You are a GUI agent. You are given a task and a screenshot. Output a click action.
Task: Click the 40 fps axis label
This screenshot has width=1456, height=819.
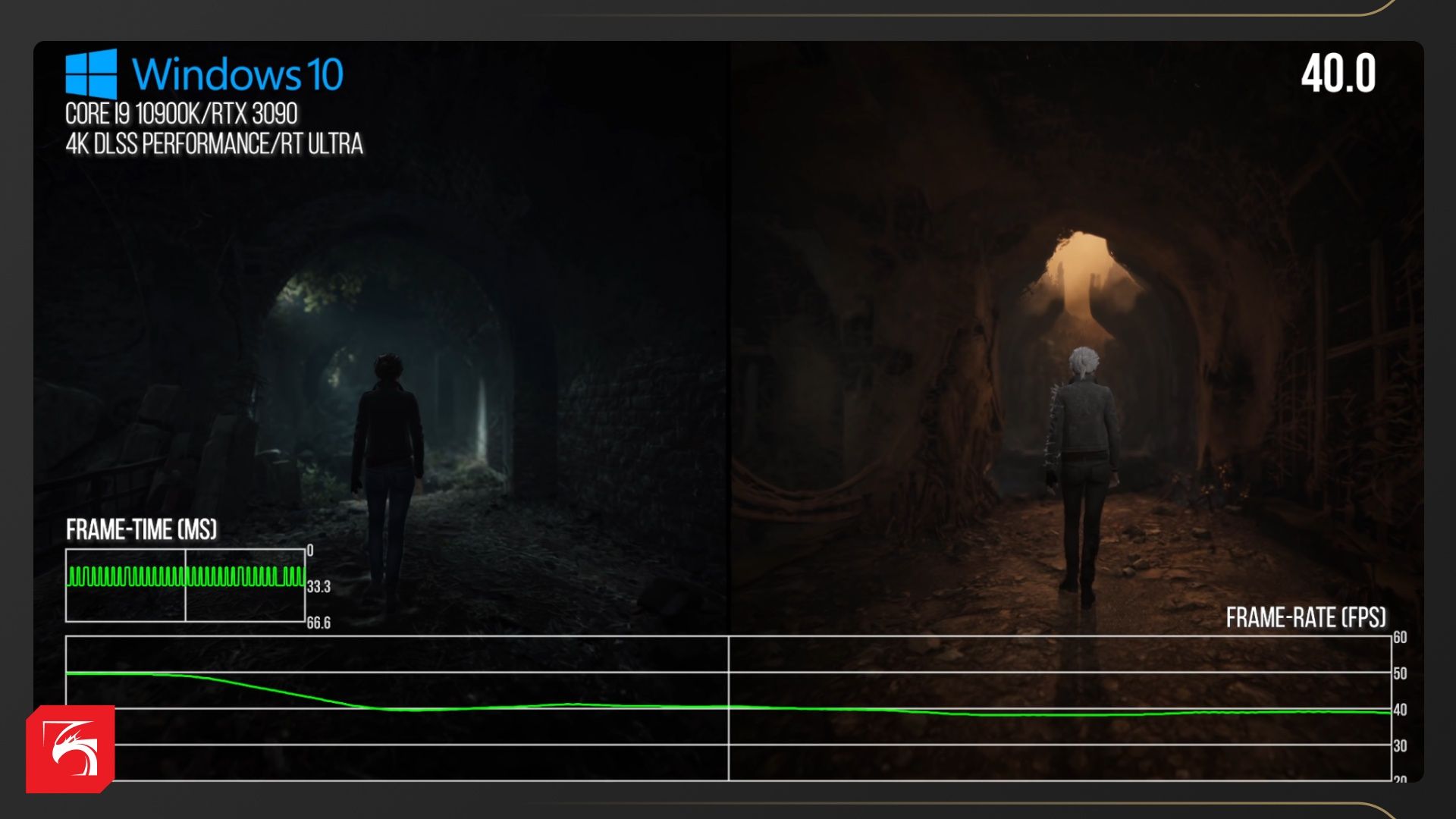point(1400,710)
